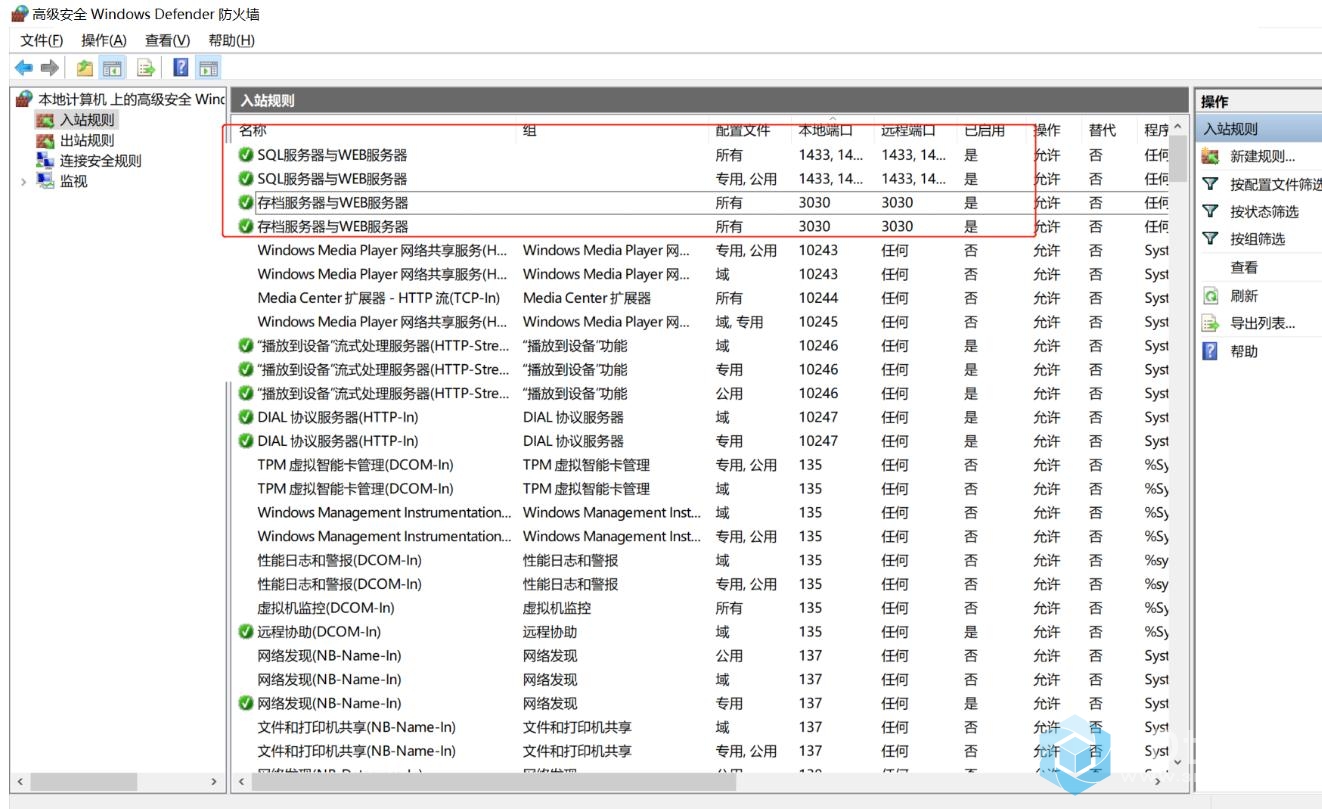
Task: Open the 查看(V) menu
Action: click(x=167, y=40)
